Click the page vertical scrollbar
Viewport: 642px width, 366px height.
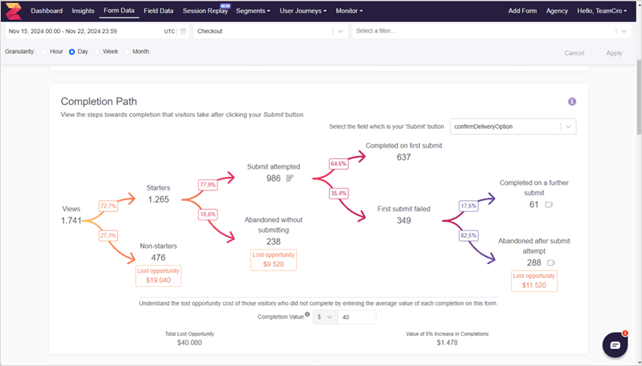click(x=639, y=97)
